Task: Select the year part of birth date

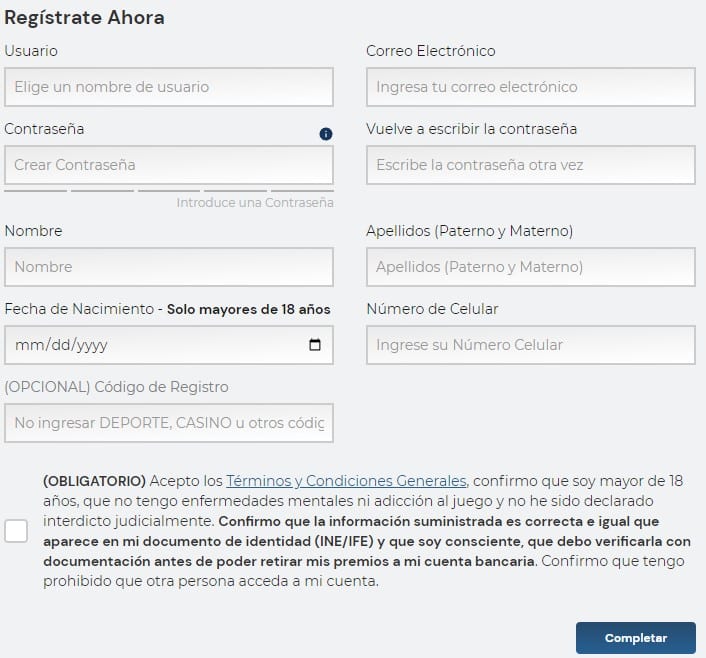Action: [90, 345]
